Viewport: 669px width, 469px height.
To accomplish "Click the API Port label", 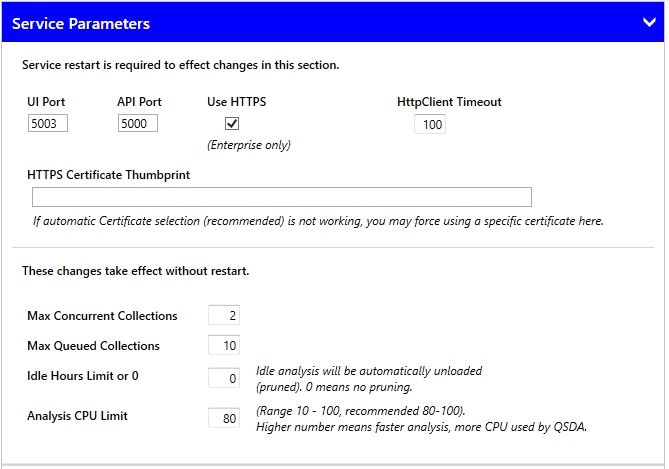I will (x=139, y=102).
